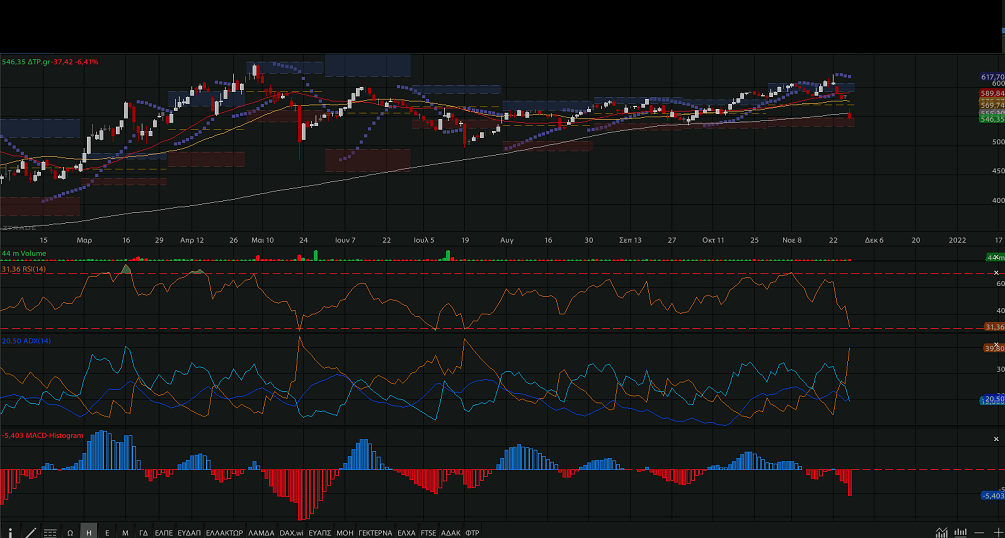Click the info icon in bottom toolbar

pyautogui.click(x=11, y=532)
